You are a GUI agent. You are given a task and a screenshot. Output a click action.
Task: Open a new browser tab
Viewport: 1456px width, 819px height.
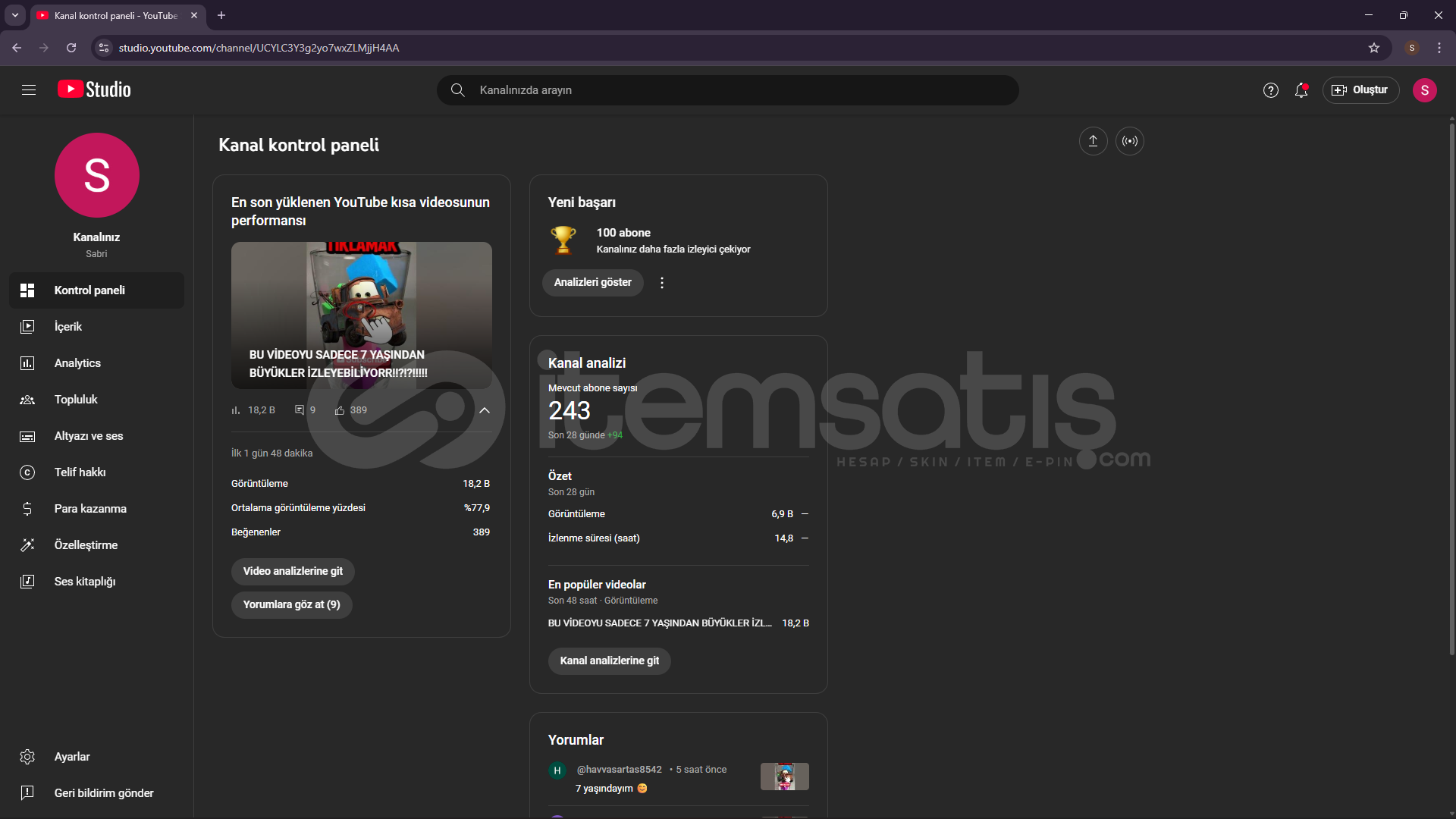tap(221, 15)
